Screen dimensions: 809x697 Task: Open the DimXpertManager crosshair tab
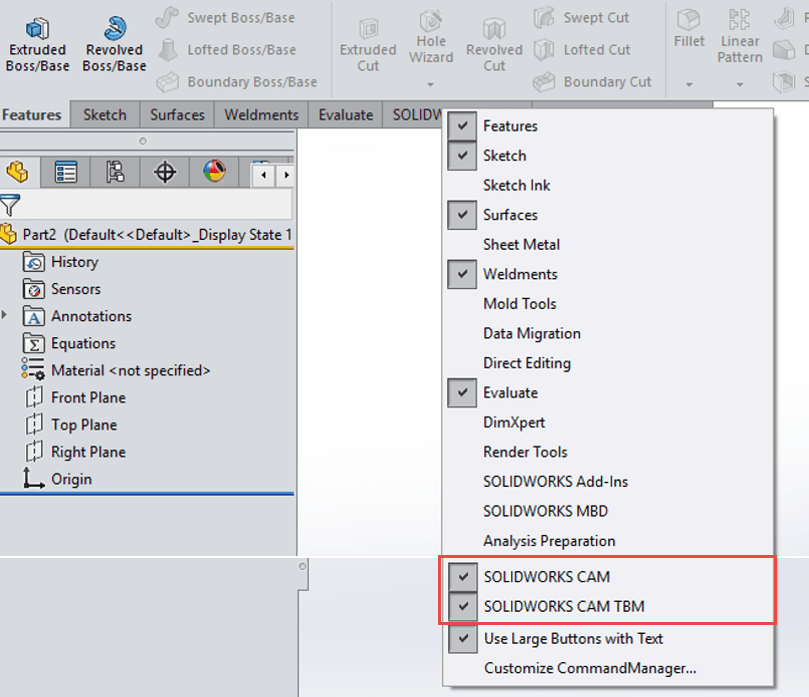(165, 172)
